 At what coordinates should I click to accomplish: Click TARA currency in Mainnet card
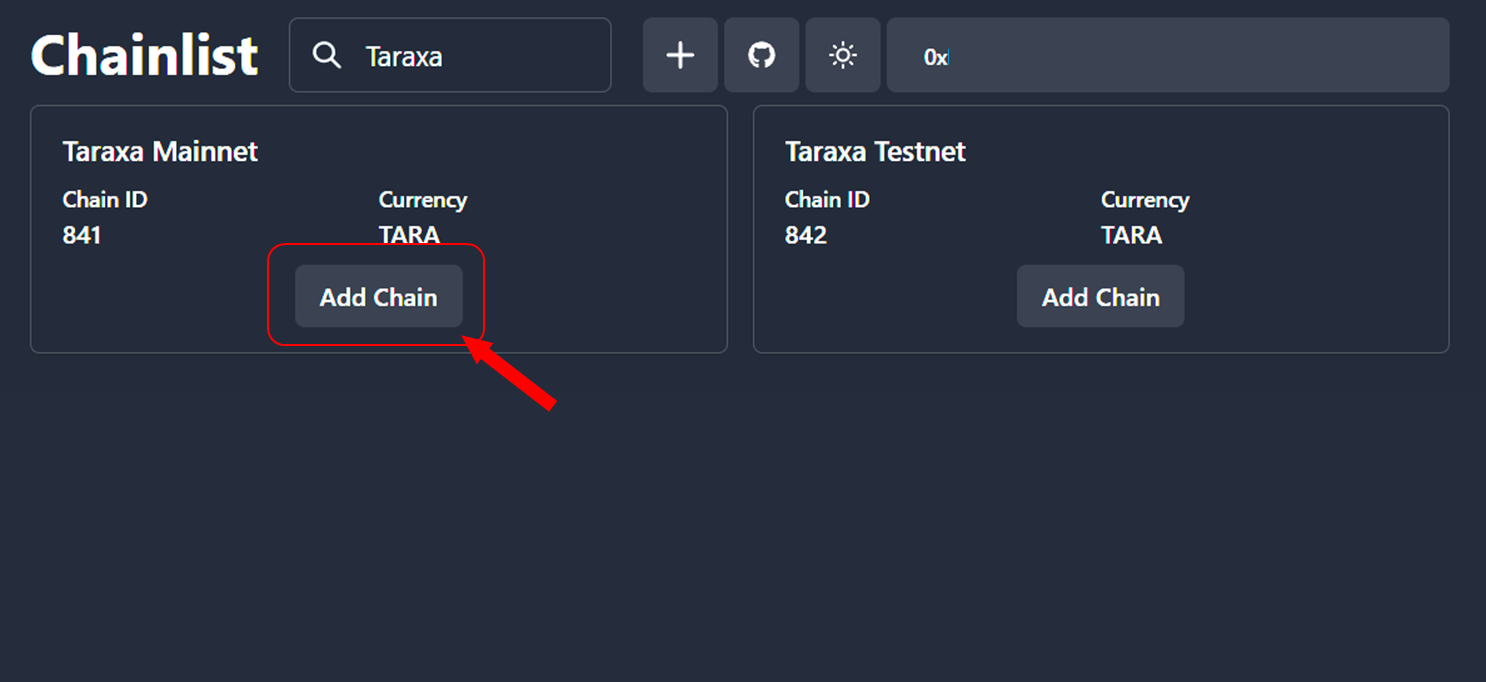pyautogui.click(x=409, y=236)
